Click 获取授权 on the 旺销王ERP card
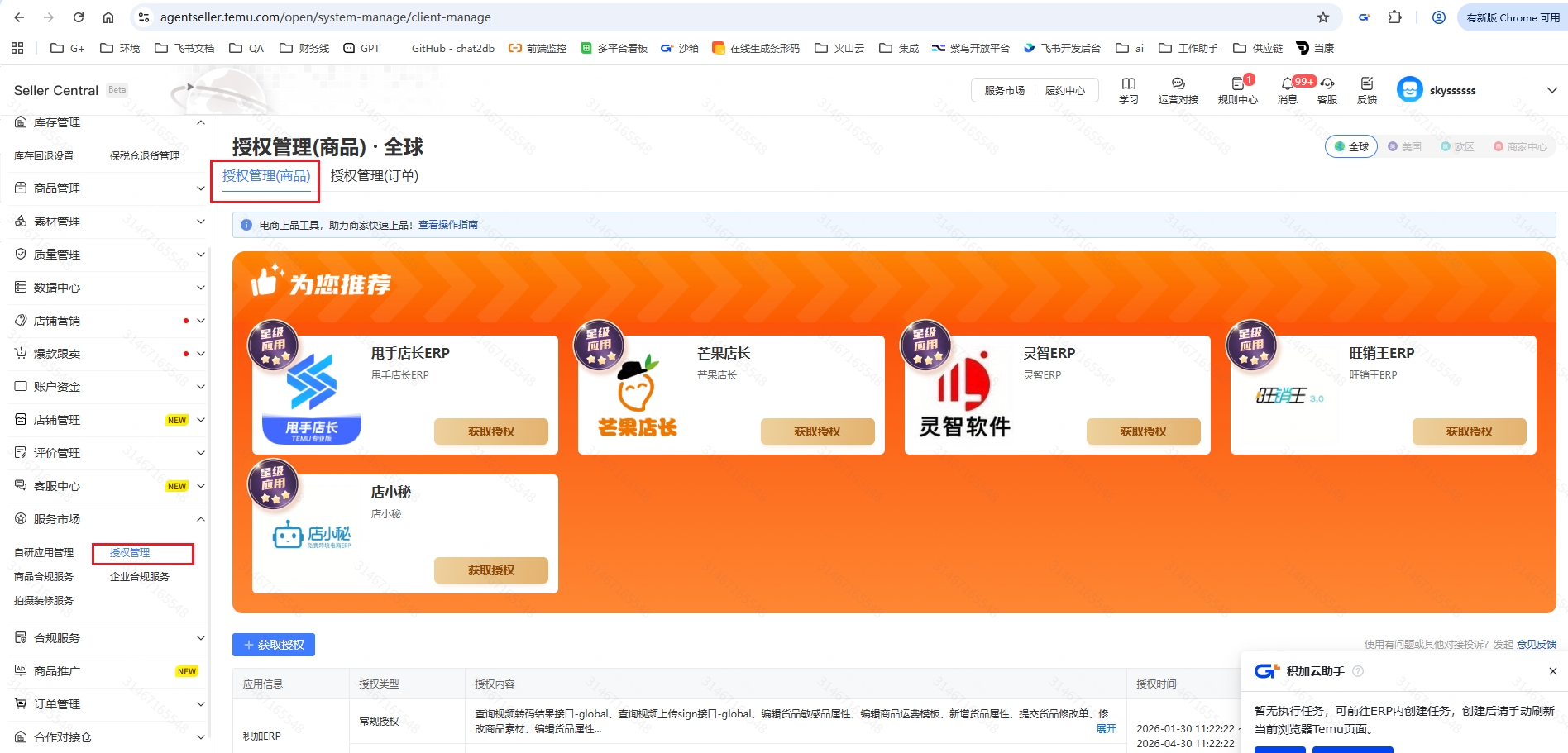 tap(1469, 431)
